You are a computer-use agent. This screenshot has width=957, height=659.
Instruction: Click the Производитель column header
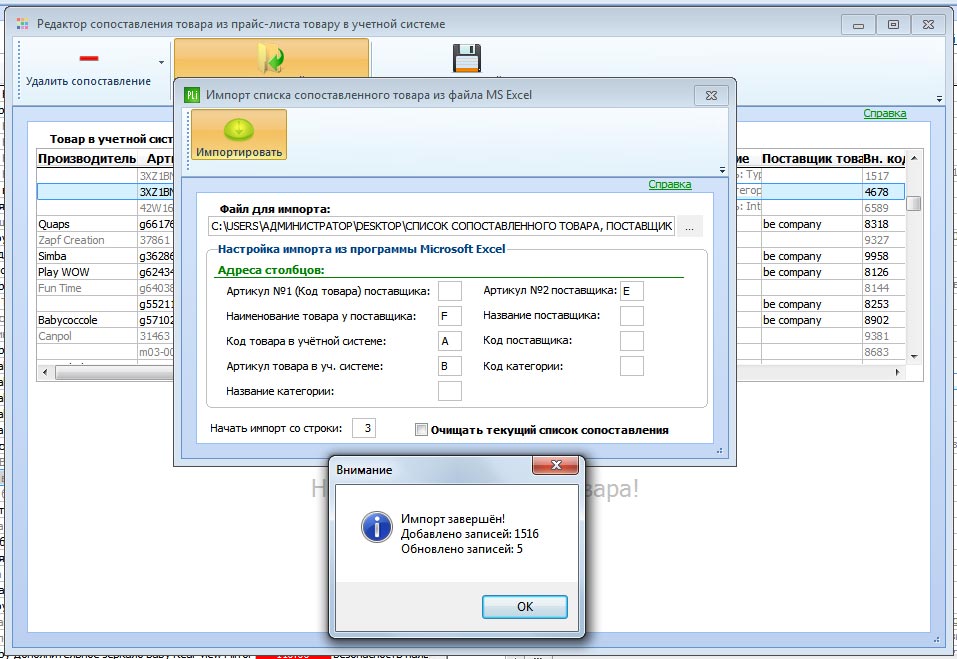[87, 159]
